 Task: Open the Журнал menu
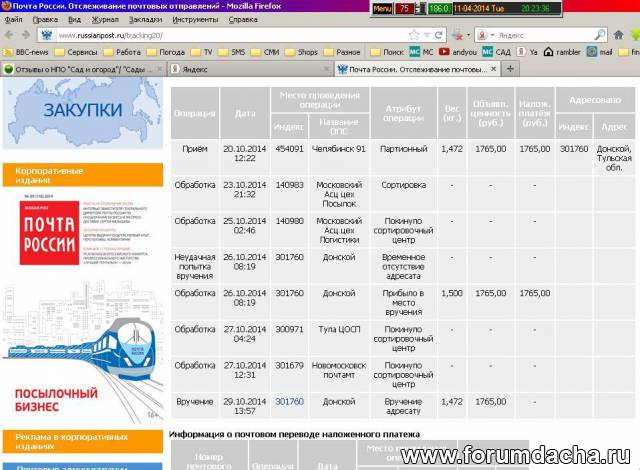(104, 19)
